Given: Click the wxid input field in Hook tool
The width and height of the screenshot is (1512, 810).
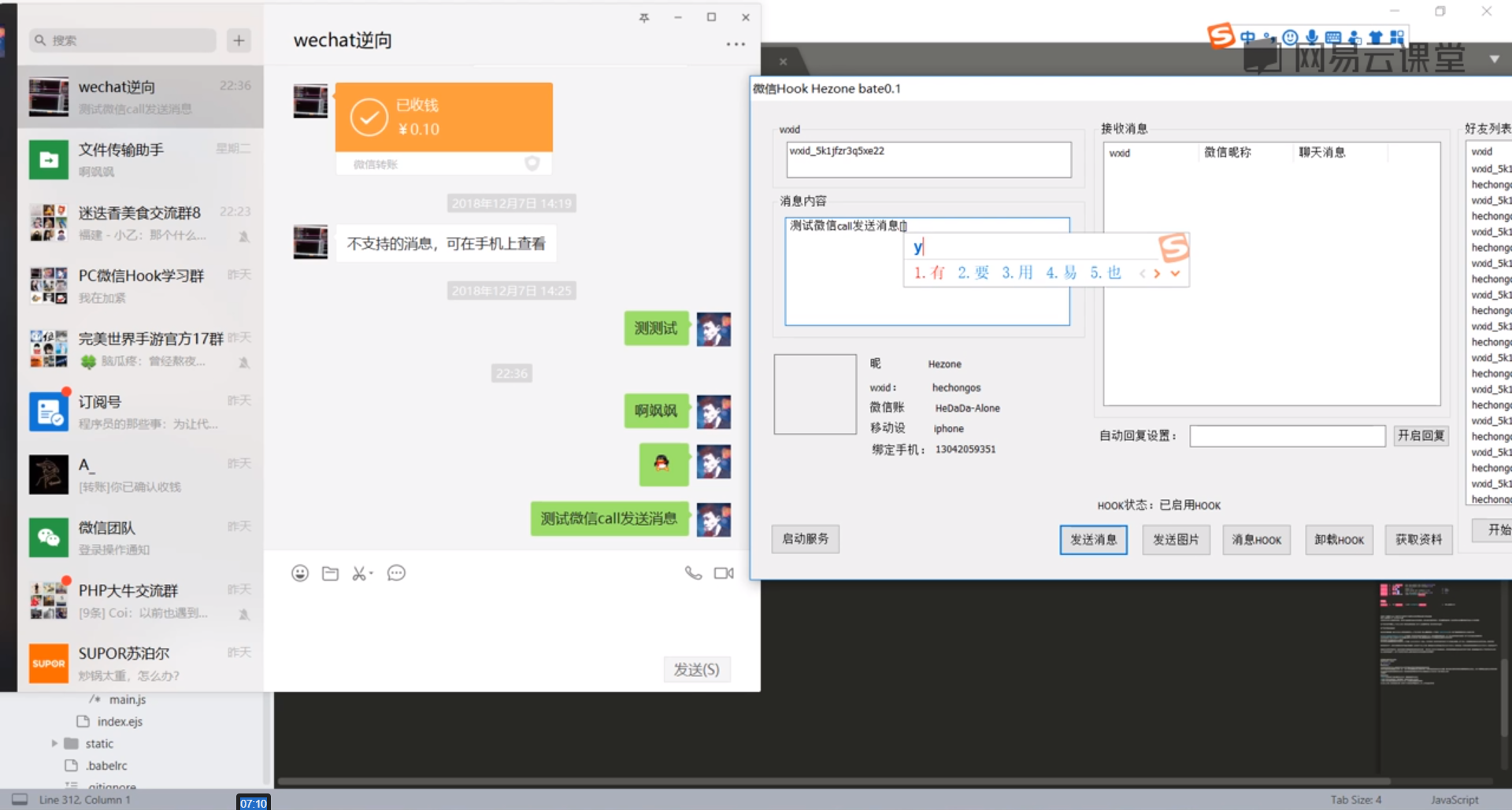Looking at the screenshot, I should [x=928, y=159].
